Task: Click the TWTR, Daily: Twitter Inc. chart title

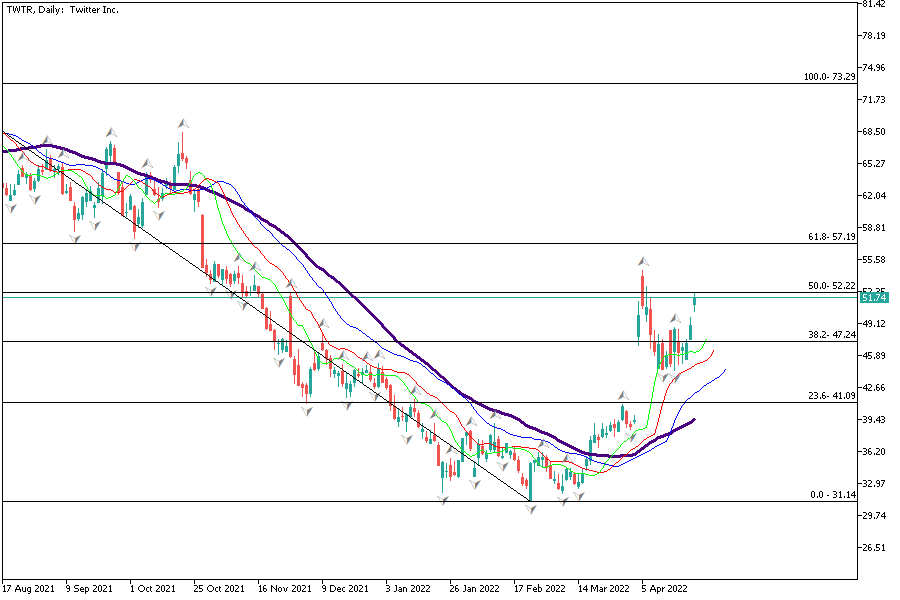Action: [x=58, y=10]
